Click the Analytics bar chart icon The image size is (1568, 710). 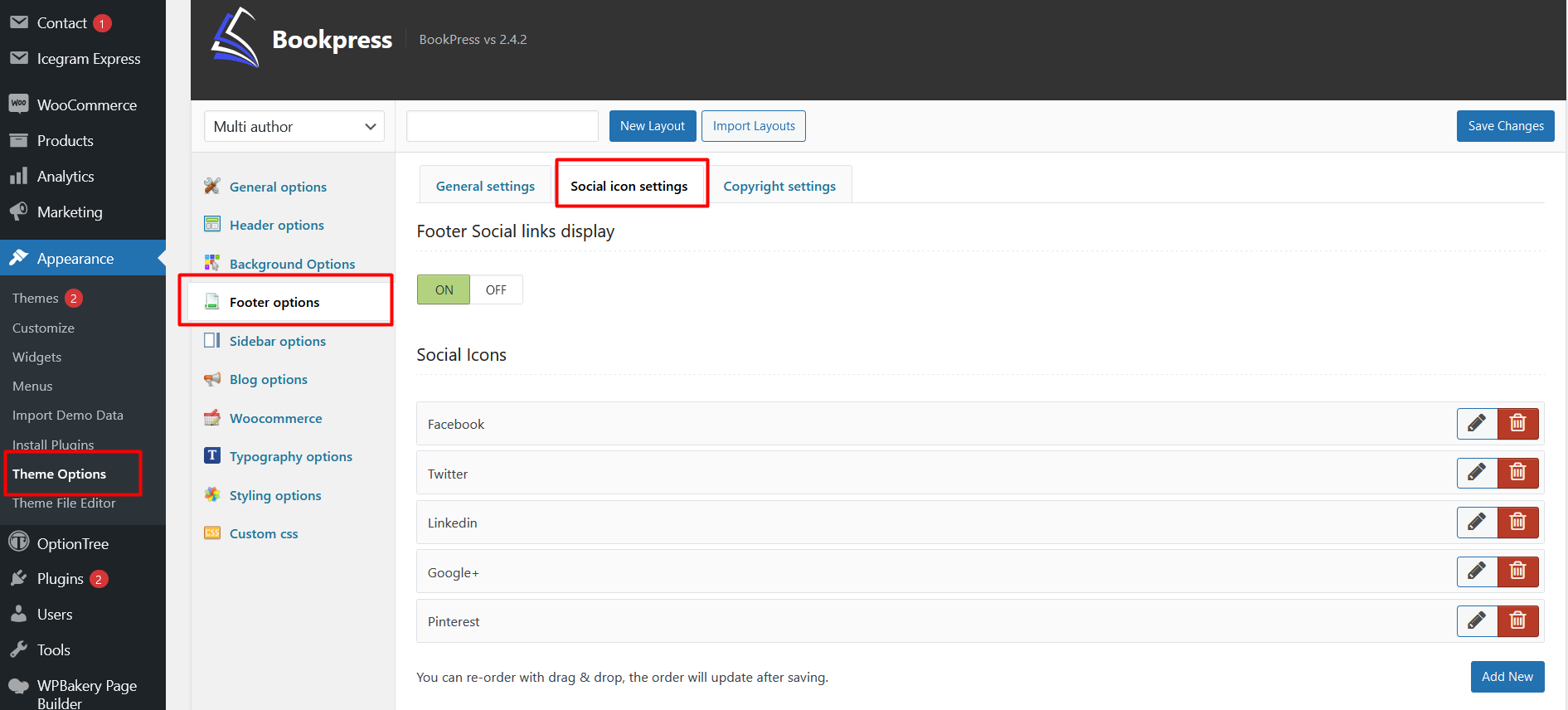18,176
